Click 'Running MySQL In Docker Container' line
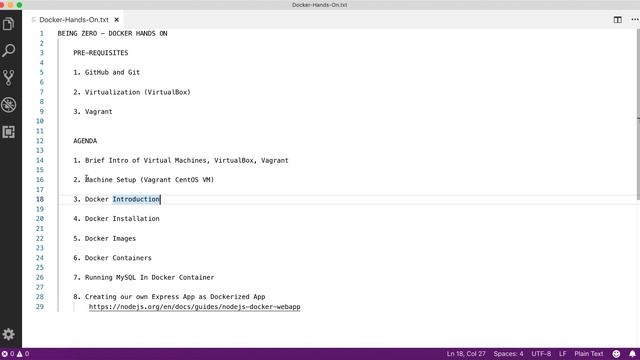The width and height of the screenshot is (640, 360). point(144,277)
